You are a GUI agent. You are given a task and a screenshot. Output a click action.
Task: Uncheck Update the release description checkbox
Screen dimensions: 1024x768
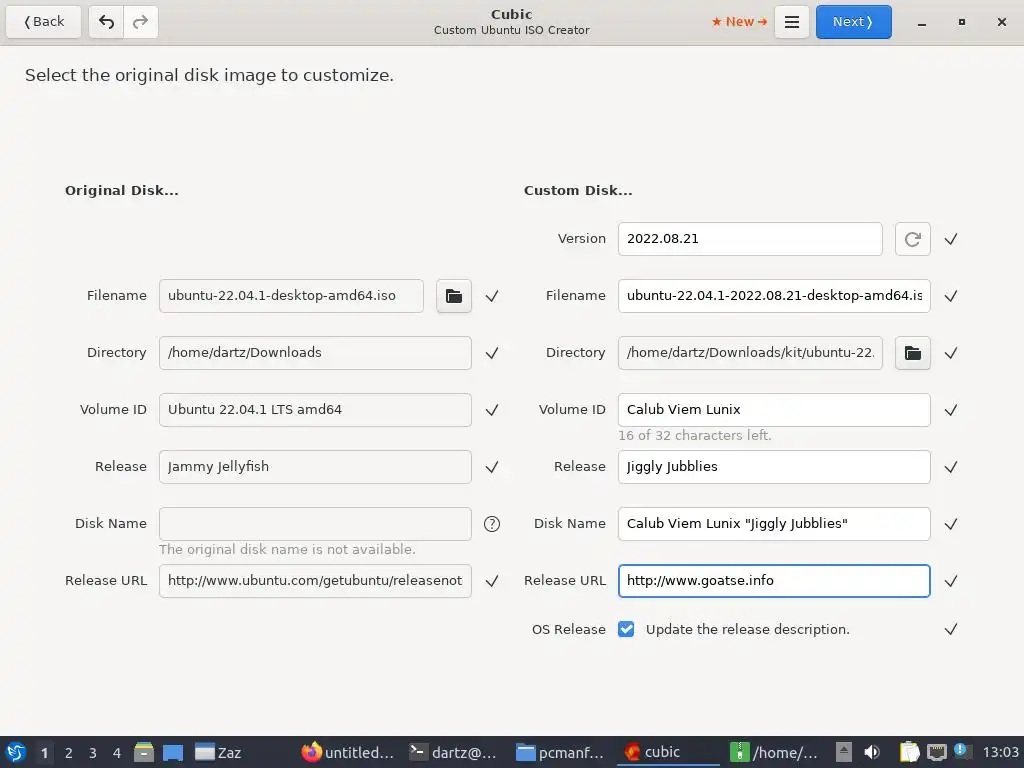(626, 629)
